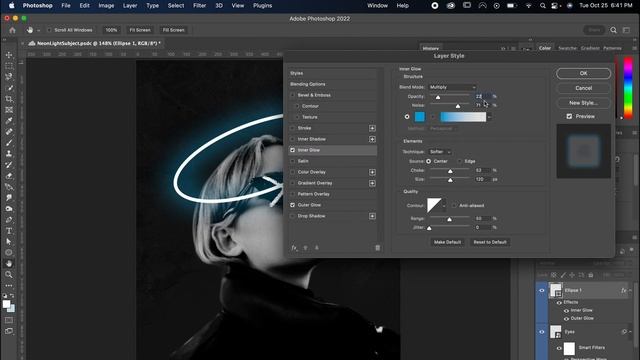Screen dimensions: 640x360
Task: Open the Select menu
Action: (x=176, y=6)
